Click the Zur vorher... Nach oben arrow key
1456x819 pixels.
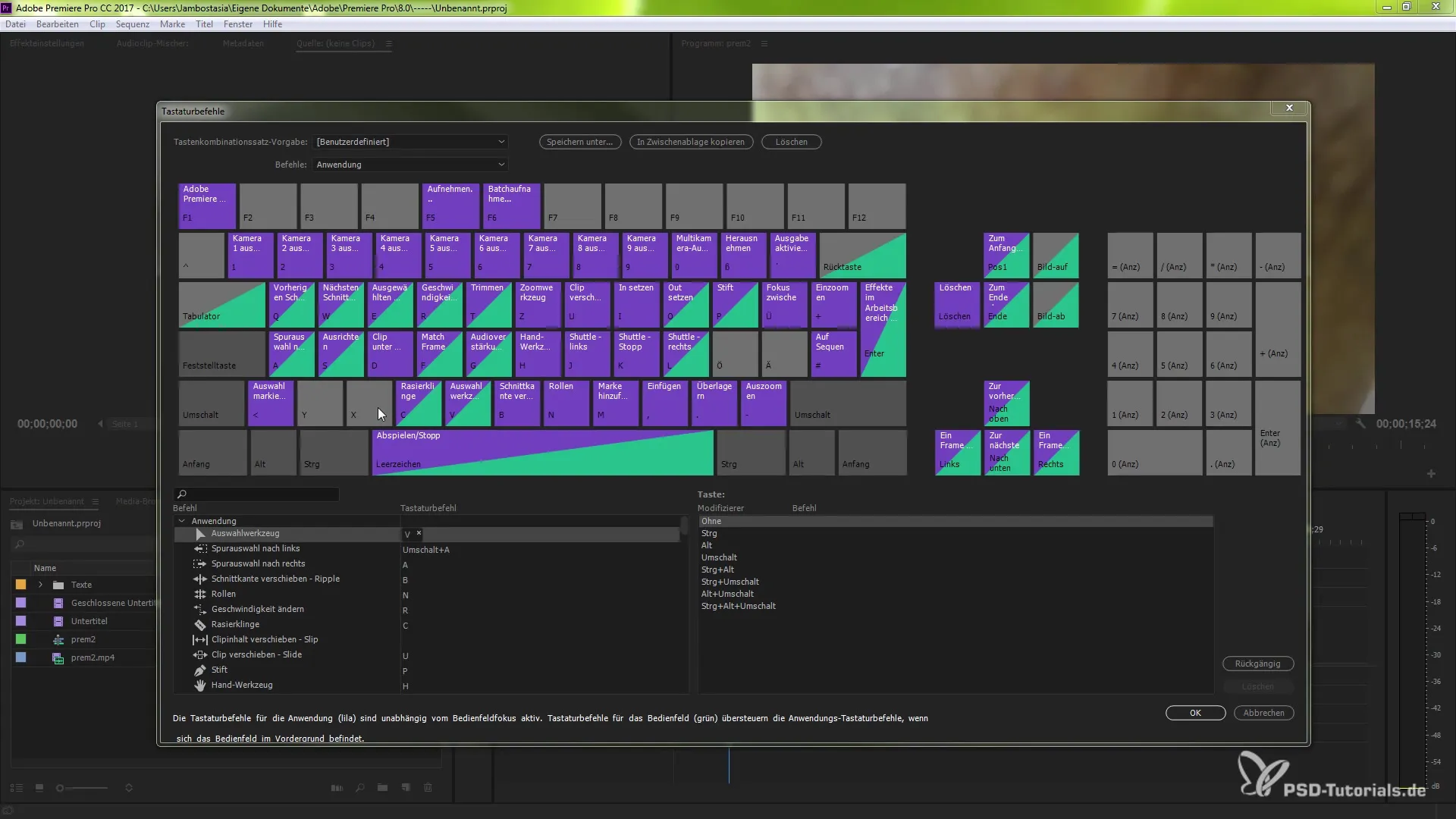click(x=1006, y=403)
